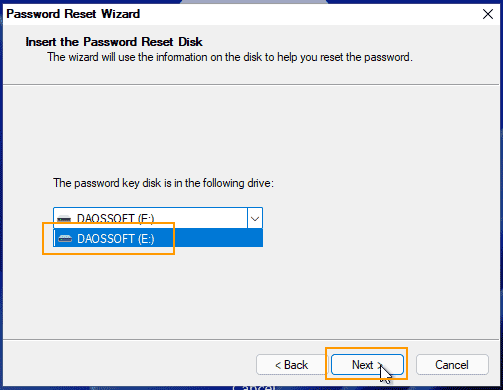Click the chevron beside DAOSSOFT (E:)
Viewport: 503px width, 390px height.
[x=255, y=219]
